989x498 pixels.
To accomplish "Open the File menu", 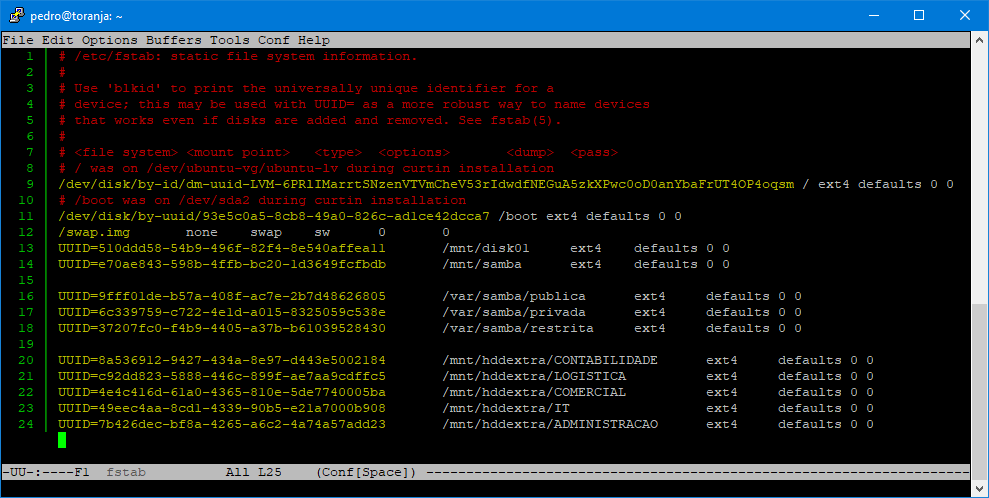I will coord(18,40).
